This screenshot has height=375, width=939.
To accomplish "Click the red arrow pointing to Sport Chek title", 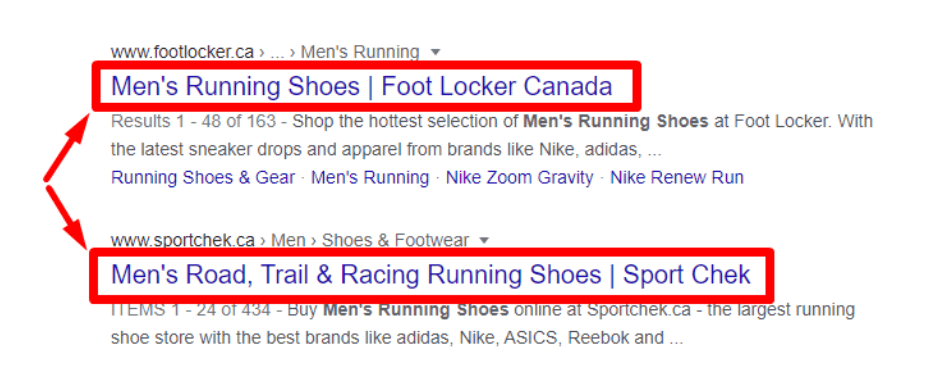I will point(67,219).
